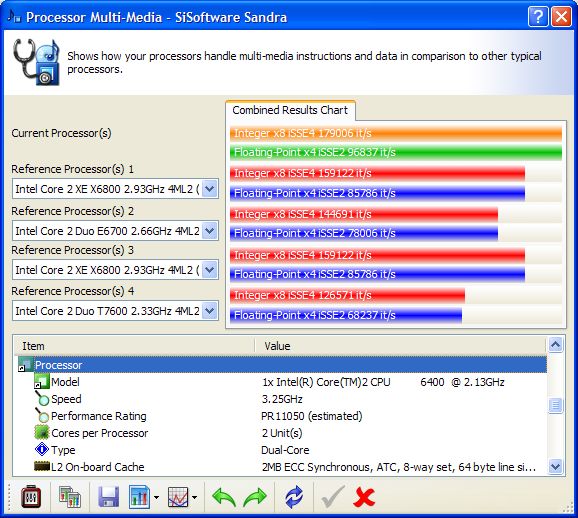The height and width of the screenshot is (518, 578).
Task: Click the copy results charts icon
Action: click(70, 497)
